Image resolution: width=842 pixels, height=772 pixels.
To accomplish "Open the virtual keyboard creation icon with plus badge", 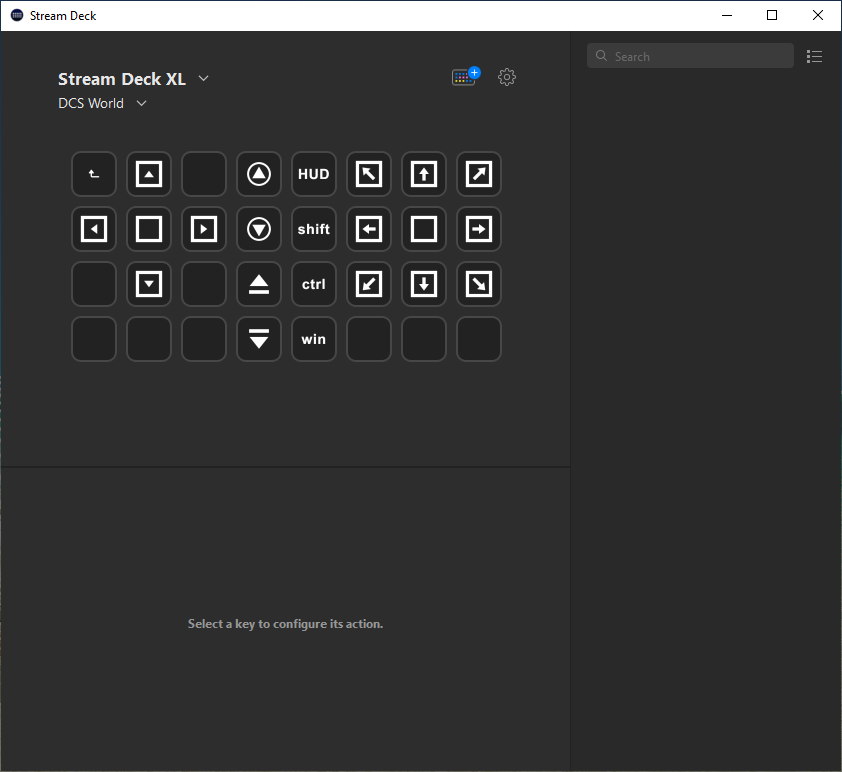I will click(x=464, y=76).
